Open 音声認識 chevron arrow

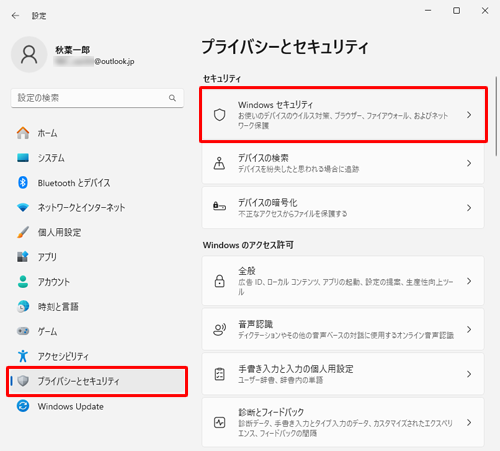point(469,329)
